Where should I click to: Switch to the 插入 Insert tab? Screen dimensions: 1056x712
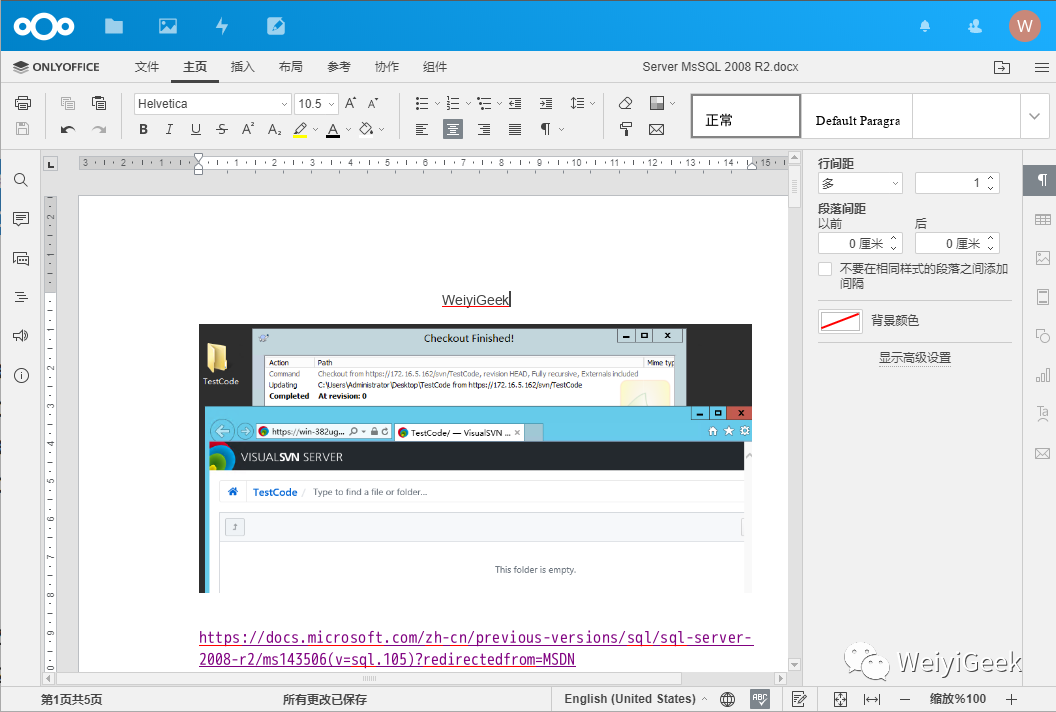pos(242,67)
